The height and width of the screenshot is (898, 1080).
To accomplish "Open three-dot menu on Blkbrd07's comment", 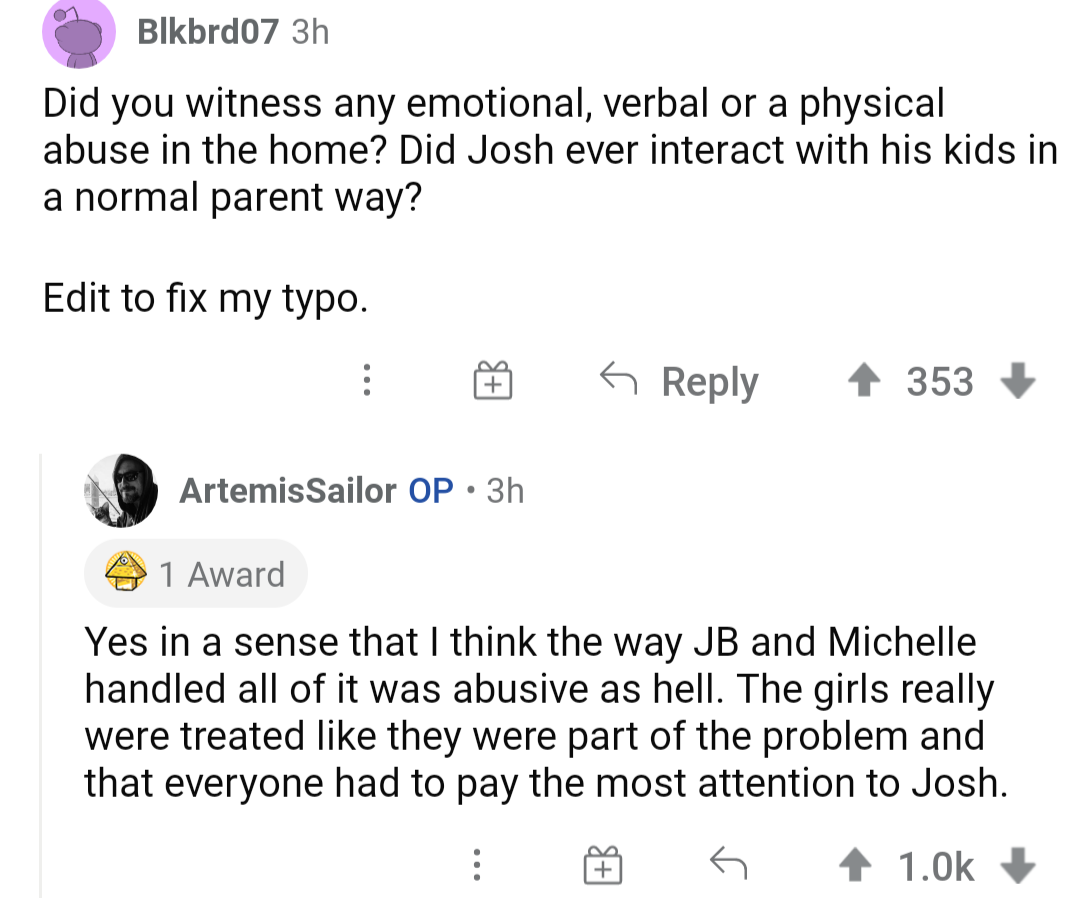I will coord(367,380).
